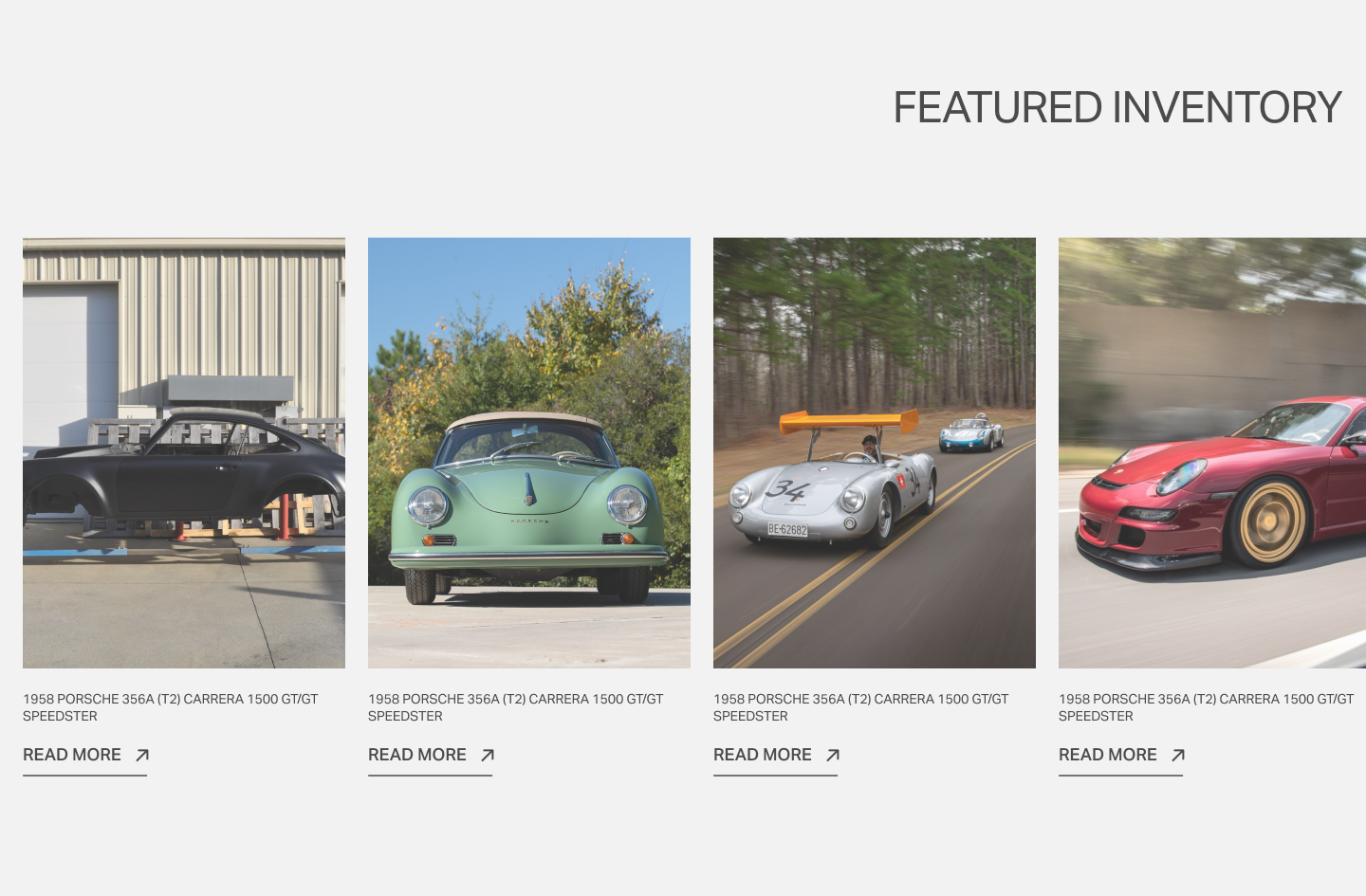Click the BE-62682 license plate on silver car
Image resolution: width=1366 pixels, height=896 pixels.
[x=787, y=530]
